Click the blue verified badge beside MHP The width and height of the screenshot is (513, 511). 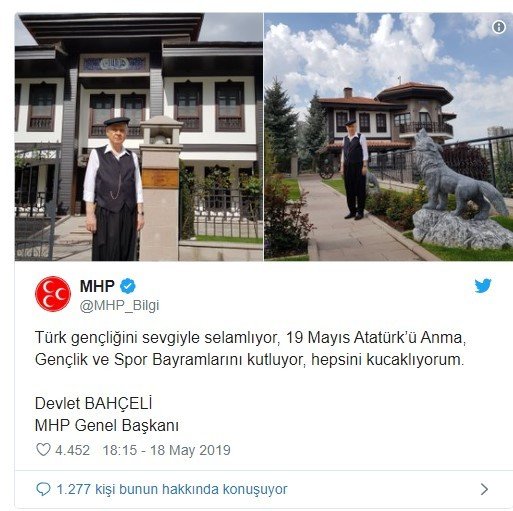point(128,286)
